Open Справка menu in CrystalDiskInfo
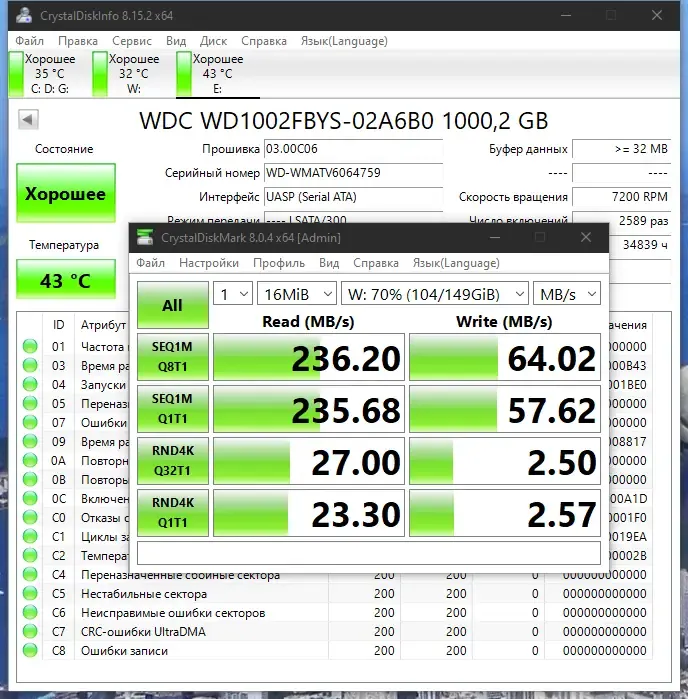This screenshot has width=688, height=699. coord(264,41)
